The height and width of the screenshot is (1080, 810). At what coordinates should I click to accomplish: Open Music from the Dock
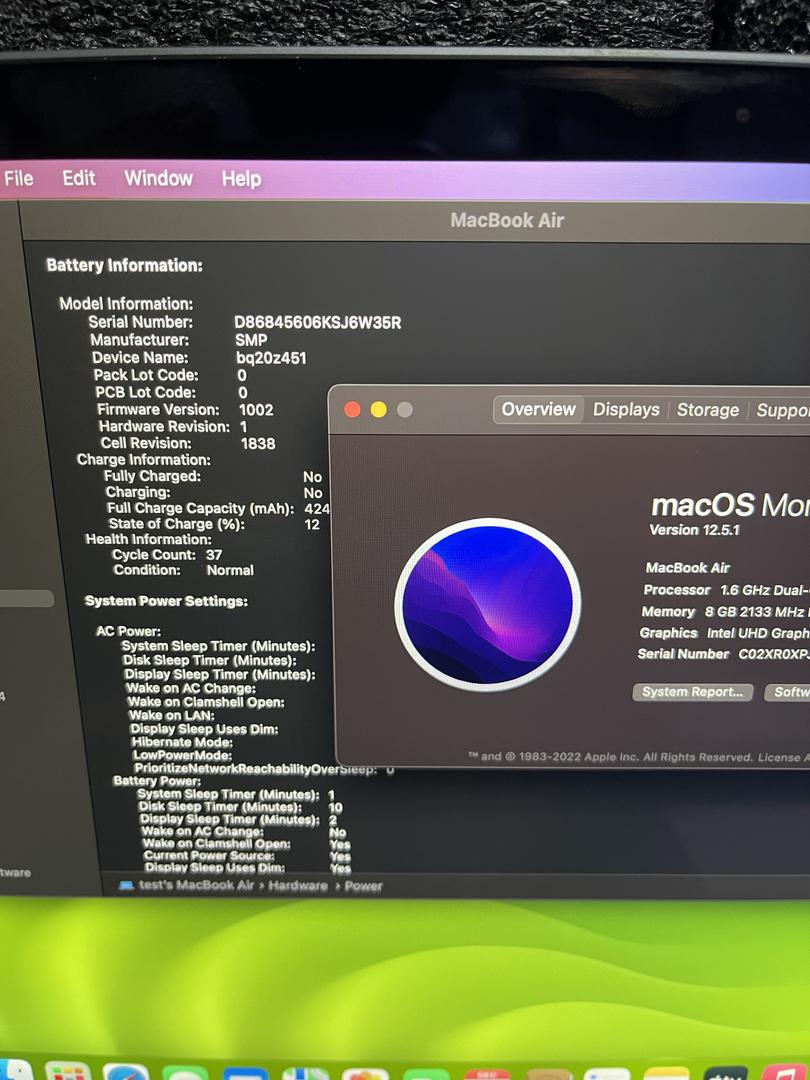[786, 1072]
